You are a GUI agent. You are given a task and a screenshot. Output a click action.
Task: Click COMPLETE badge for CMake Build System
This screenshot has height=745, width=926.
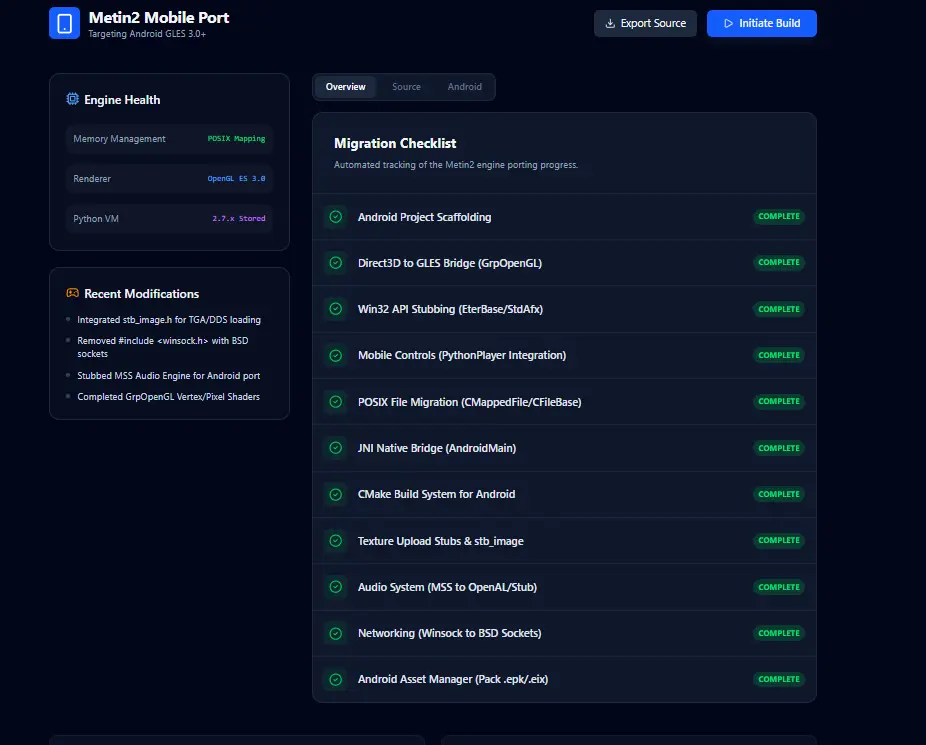779,494
